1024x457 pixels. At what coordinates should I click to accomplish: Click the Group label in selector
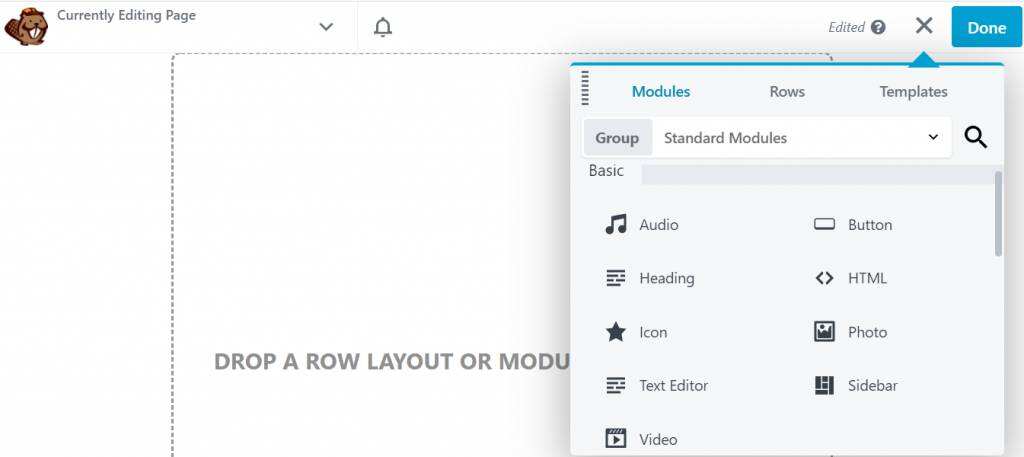[x=617, y=138]
